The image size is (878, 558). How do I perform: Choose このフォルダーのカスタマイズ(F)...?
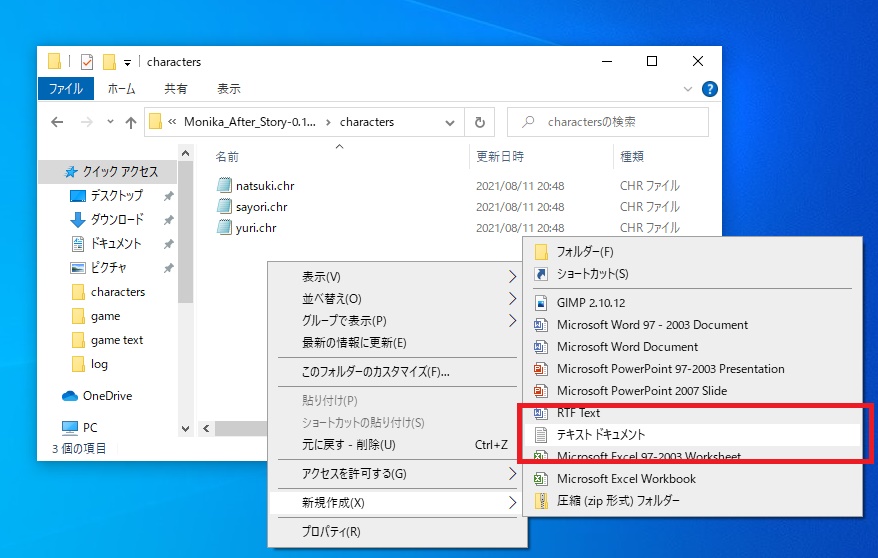[398, 372]
